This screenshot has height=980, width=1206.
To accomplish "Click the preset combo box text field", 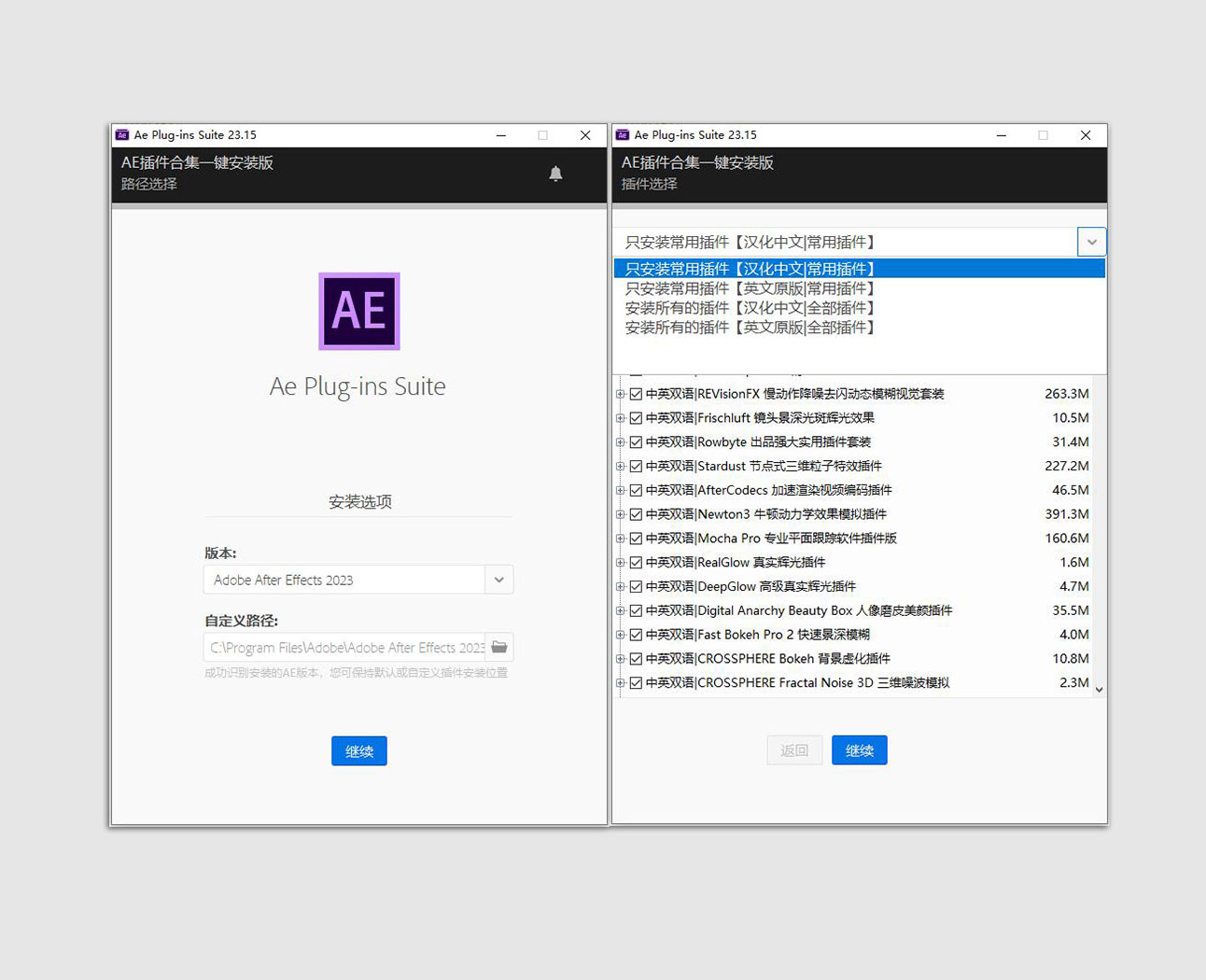I will [x=845, y=242].
